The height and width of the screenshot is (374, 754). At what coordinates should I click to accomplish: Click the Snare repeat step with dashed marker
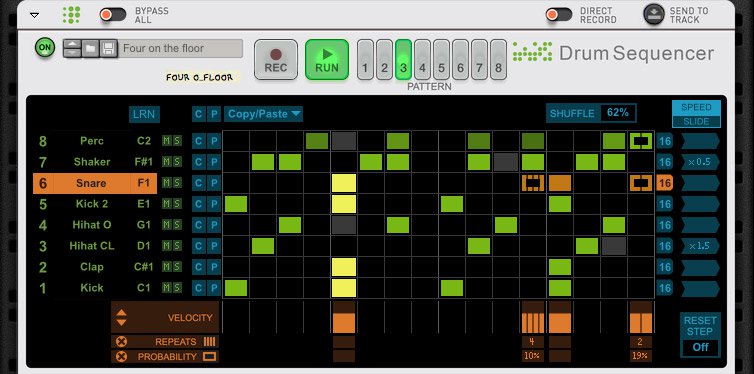pos(533,183)
